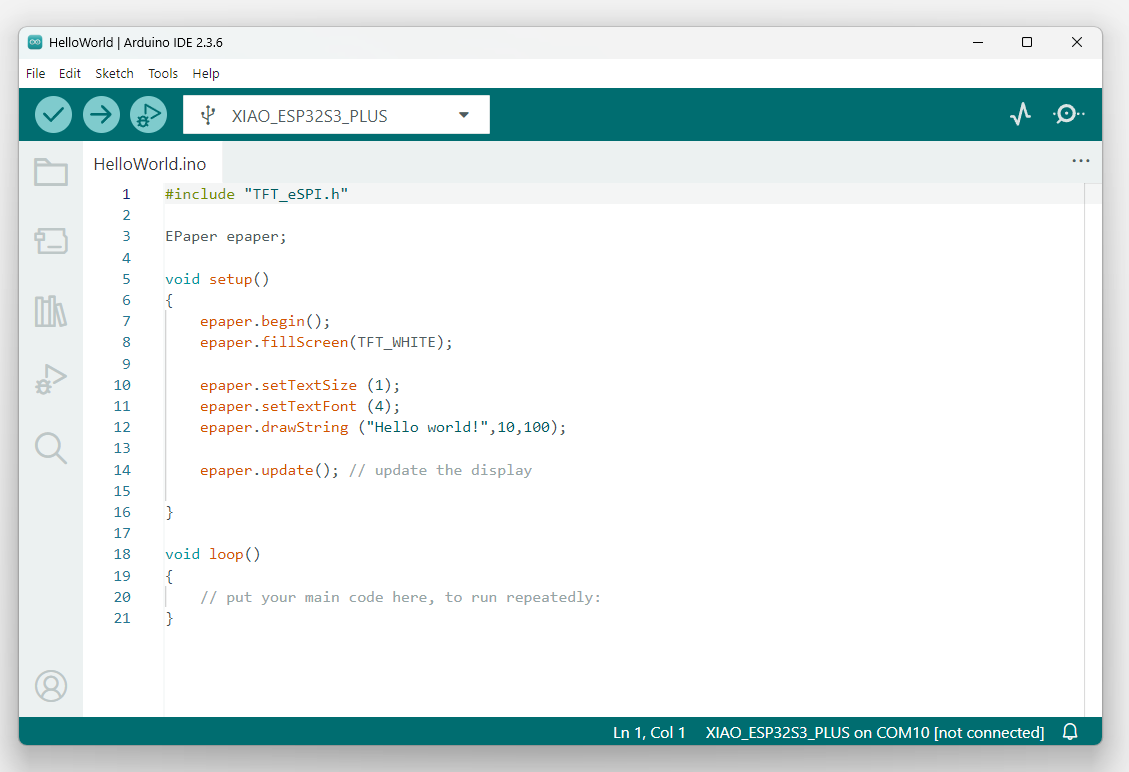Screen dimensions: 1129x772
Task: Select the HelloWorld.ino tab
Action: (150, 164)
